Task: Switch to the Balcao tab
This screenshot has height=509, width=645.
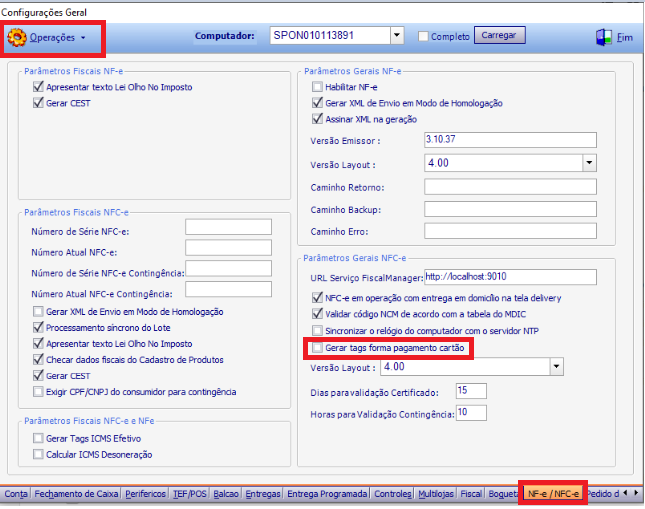Action: [226, 493]
